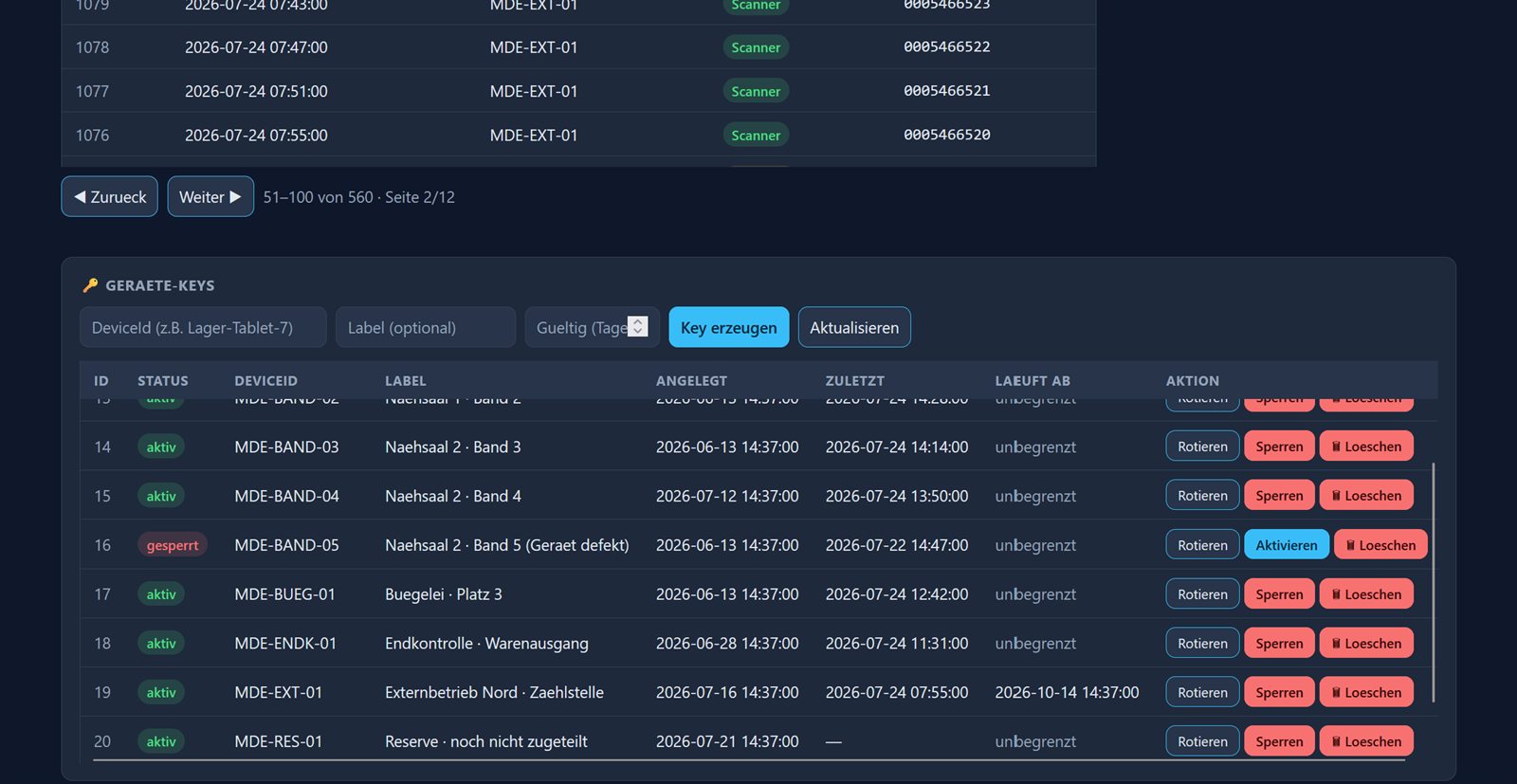Click the keys table vertical scrollbar
The height and width of the screenshot is (784, 1517).
click(1433, 582)
